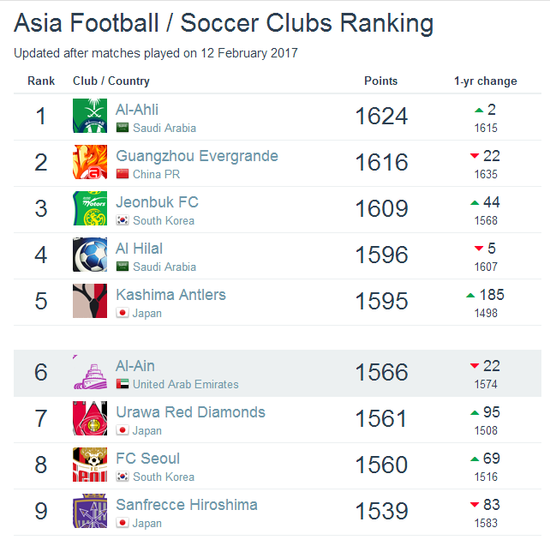The height and width of the screenshot is (540, 550).
Task: Click the Points column header
Action: coord(381,81)
